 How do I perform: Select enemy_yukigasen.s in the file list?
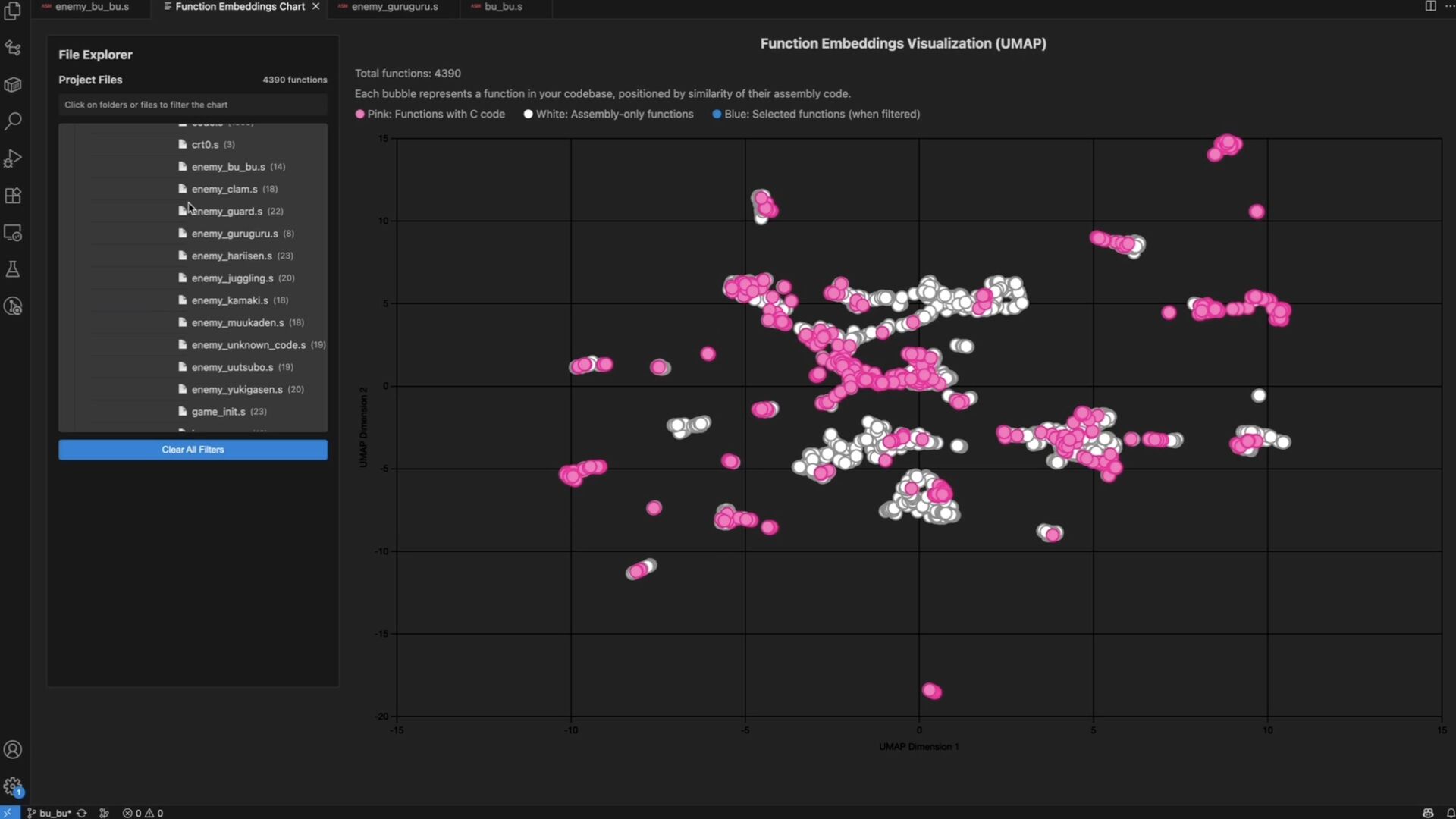[237, 389]
